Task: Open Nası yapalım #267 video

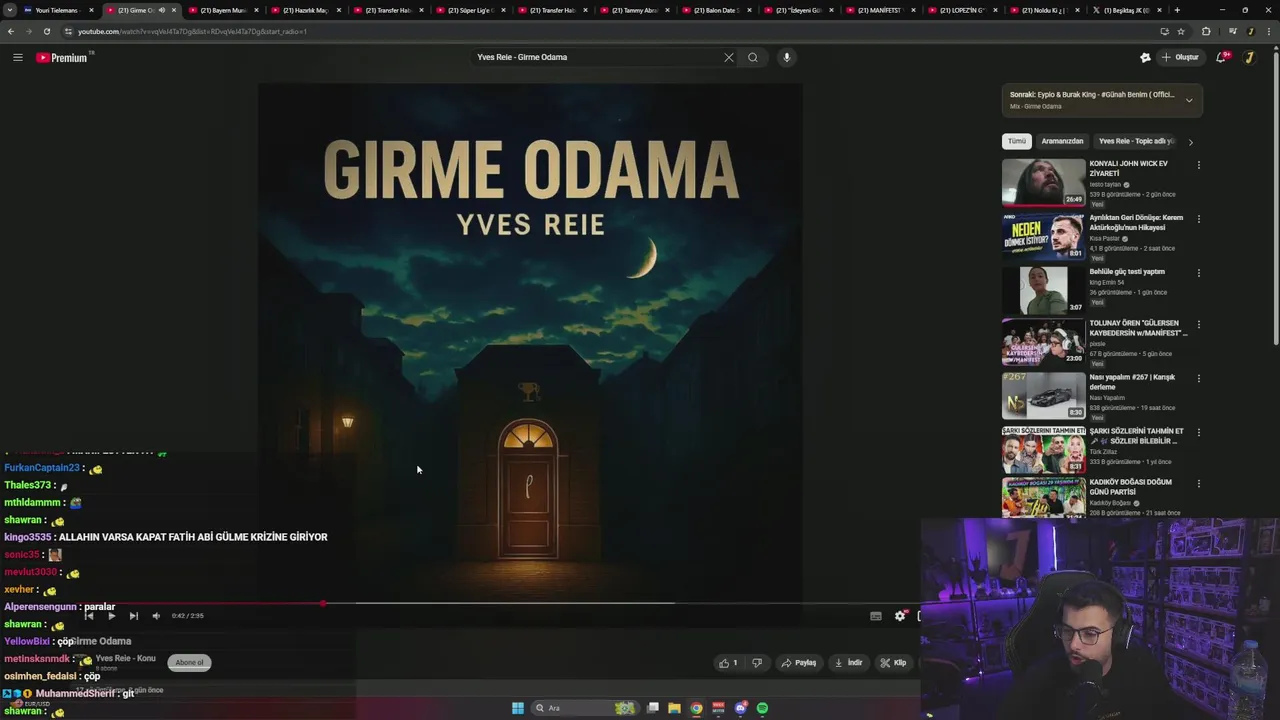Action: [x=1043, y=395]
